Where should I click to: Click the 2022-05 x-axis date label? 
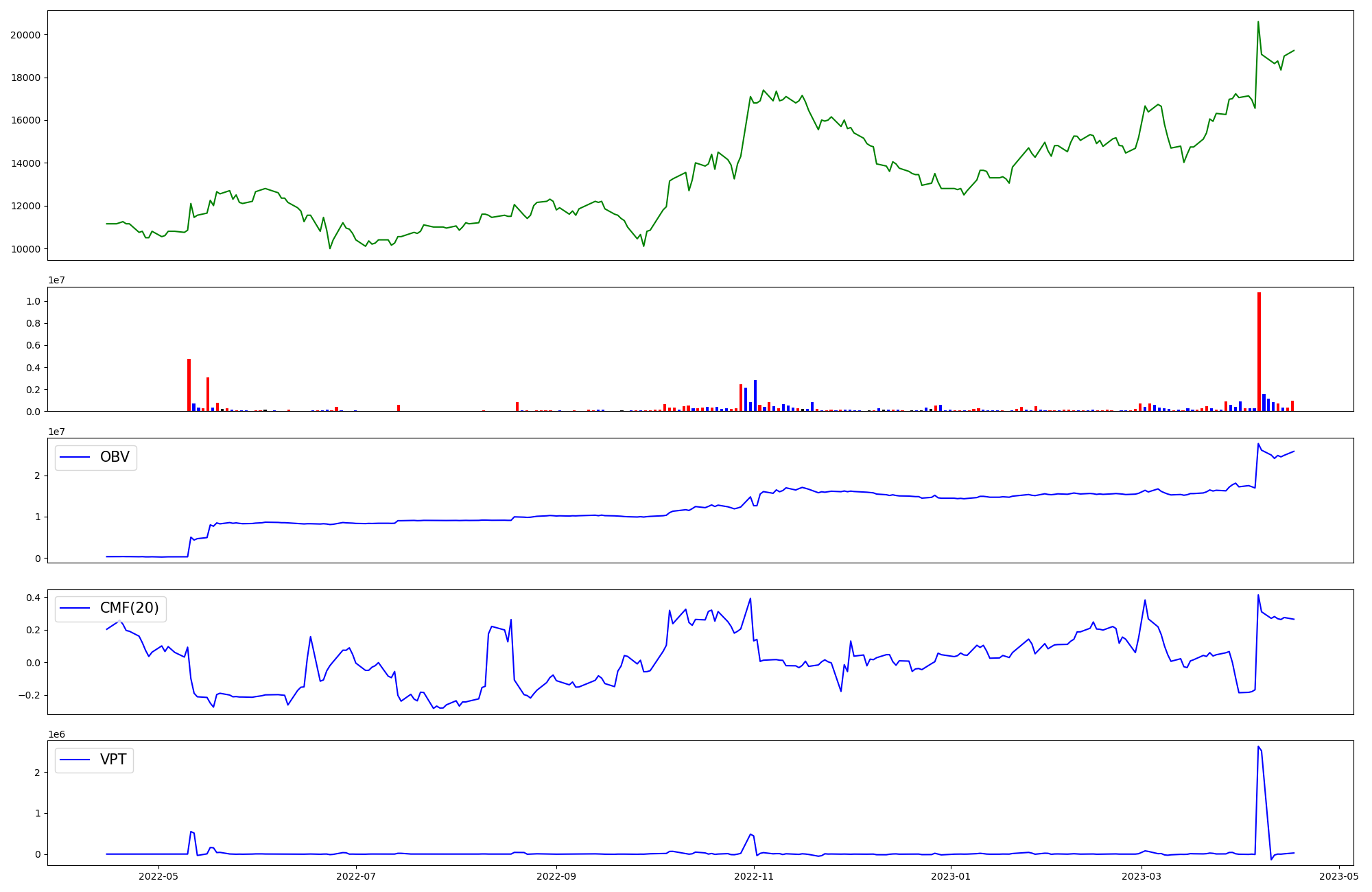pyautogui.click(x=158, y=876)
